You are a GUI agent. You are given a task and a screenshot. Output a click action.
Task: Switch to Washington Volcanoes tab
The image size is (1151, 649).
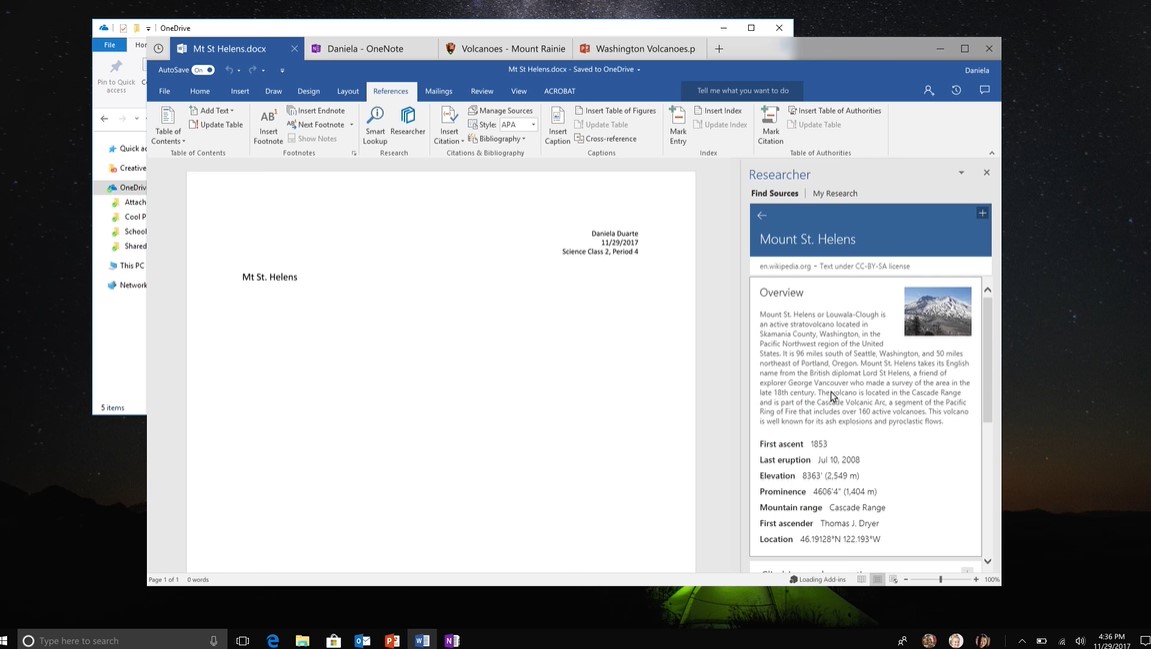pos(638,48)
